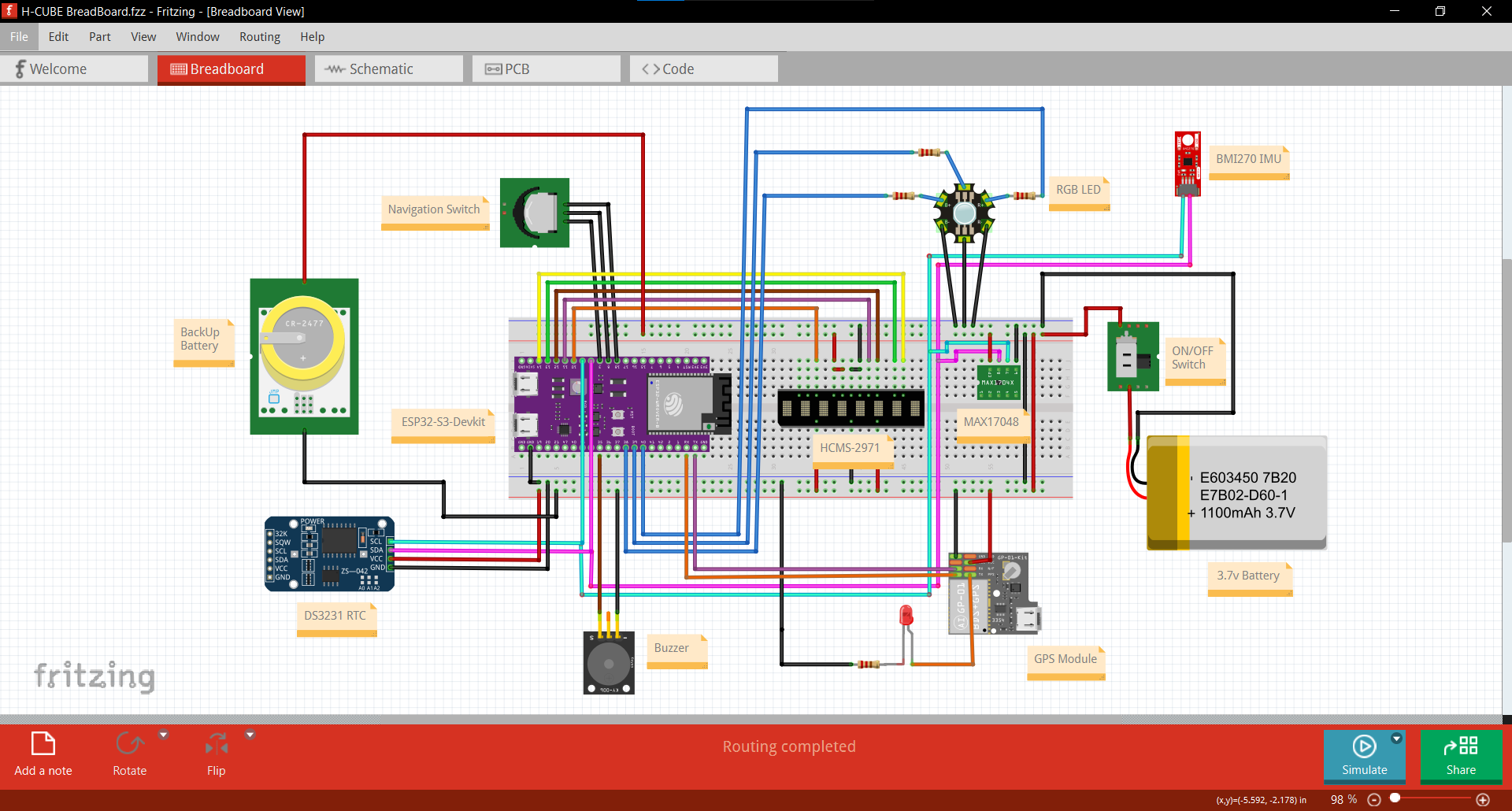
Task: Select the BMI270 IMU note label
Action: click(1250, 163)
